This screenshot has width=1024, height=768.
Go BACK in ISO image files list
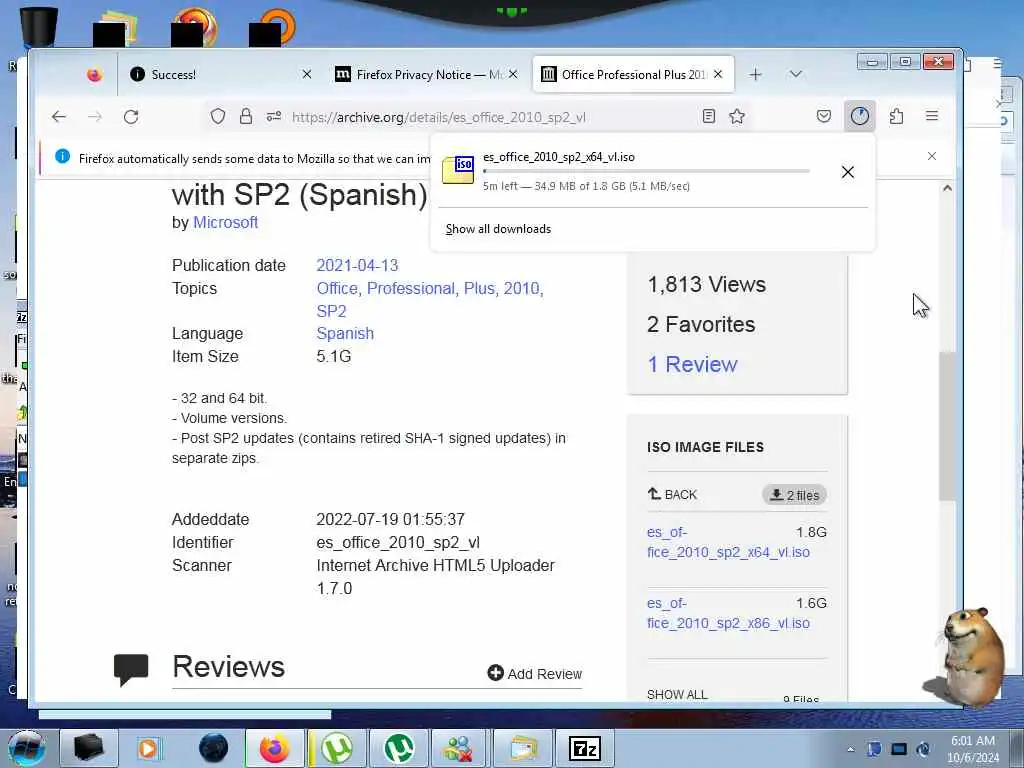(x=672, y=494)
